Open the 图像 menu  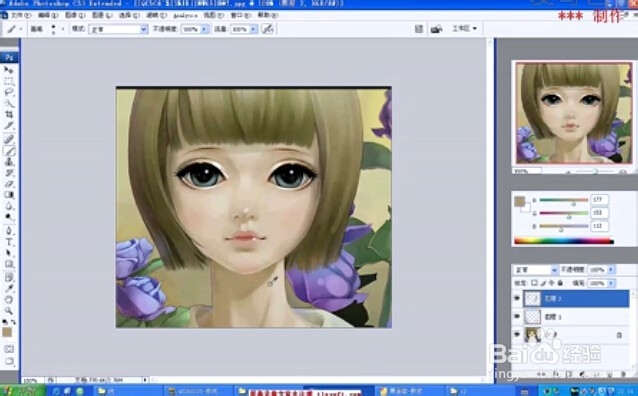pos(75,15)
